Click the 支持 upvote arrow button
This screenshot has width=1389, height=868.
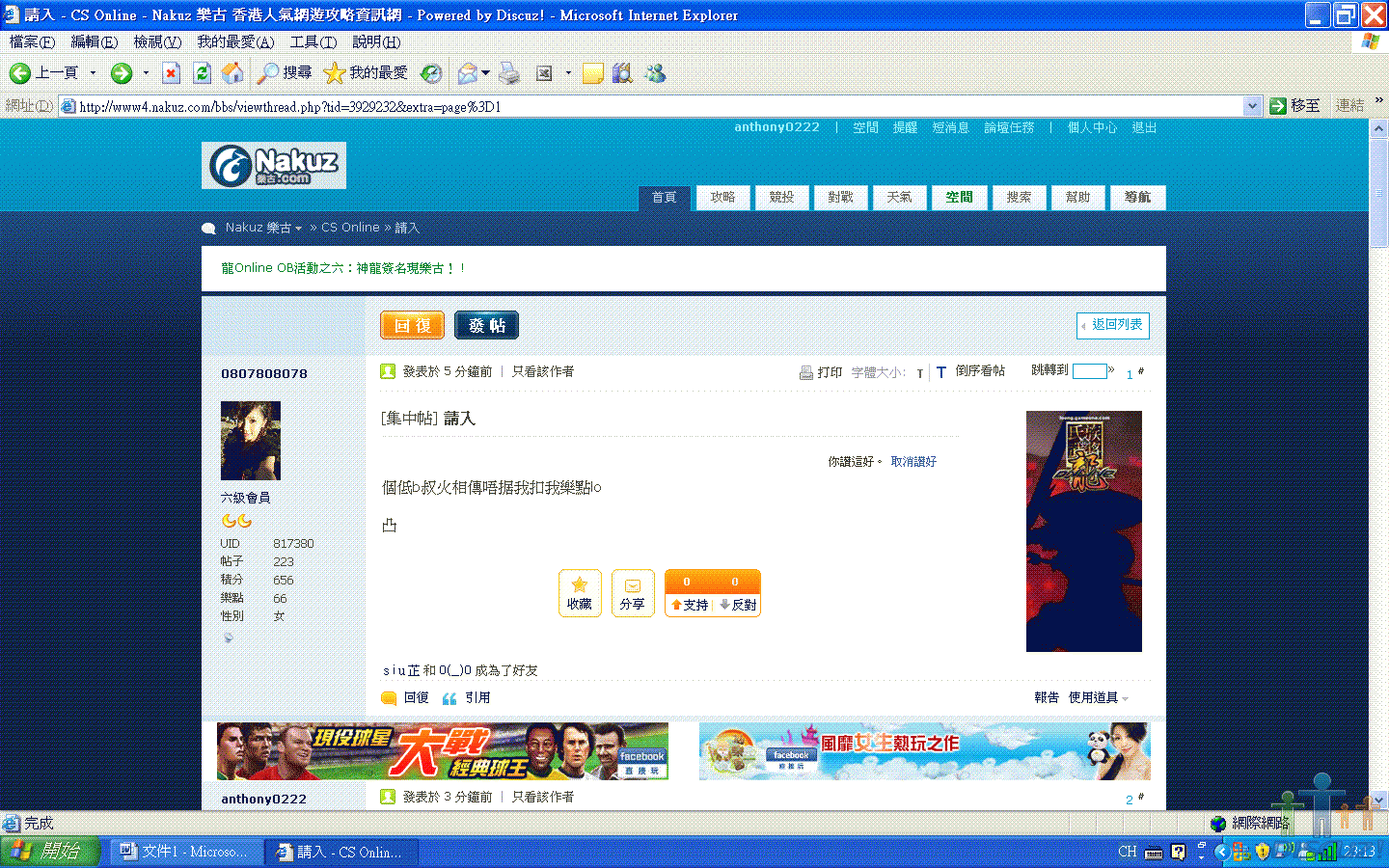690,605
